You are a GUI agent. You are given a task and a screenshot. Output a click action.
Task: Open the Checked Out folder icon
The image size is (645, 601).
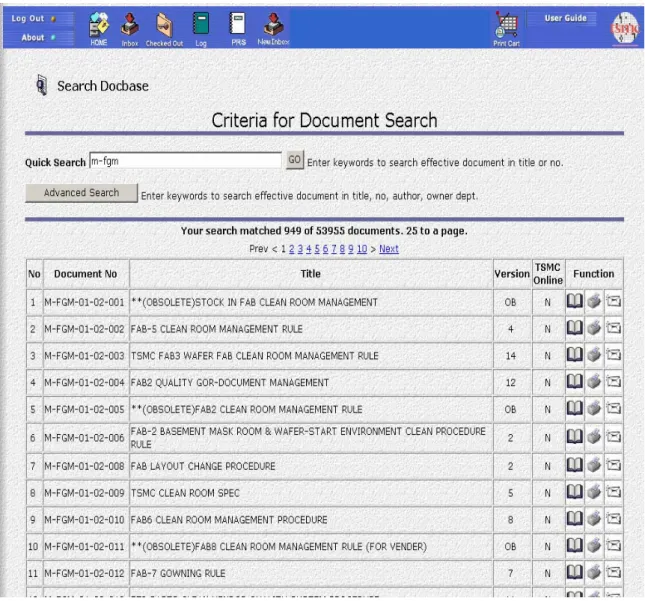pos(164,29)
